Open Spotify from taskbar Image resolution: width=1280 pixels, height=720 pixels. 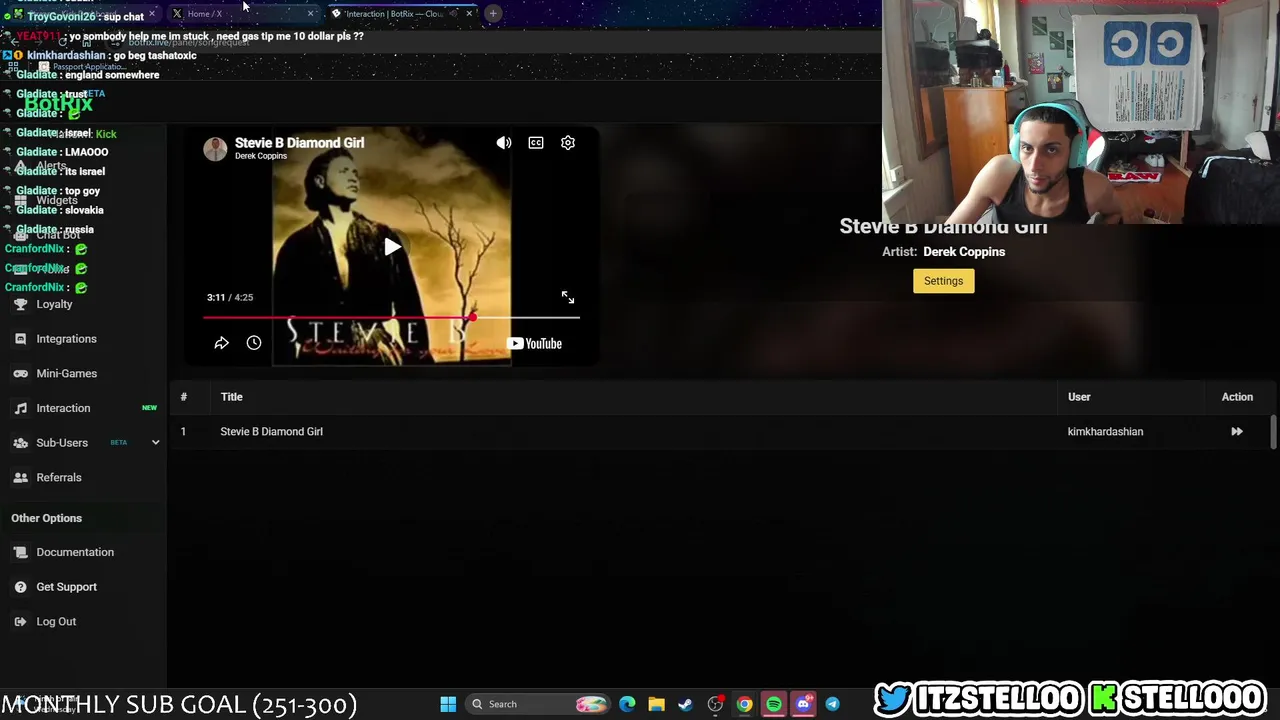(773, 704)
